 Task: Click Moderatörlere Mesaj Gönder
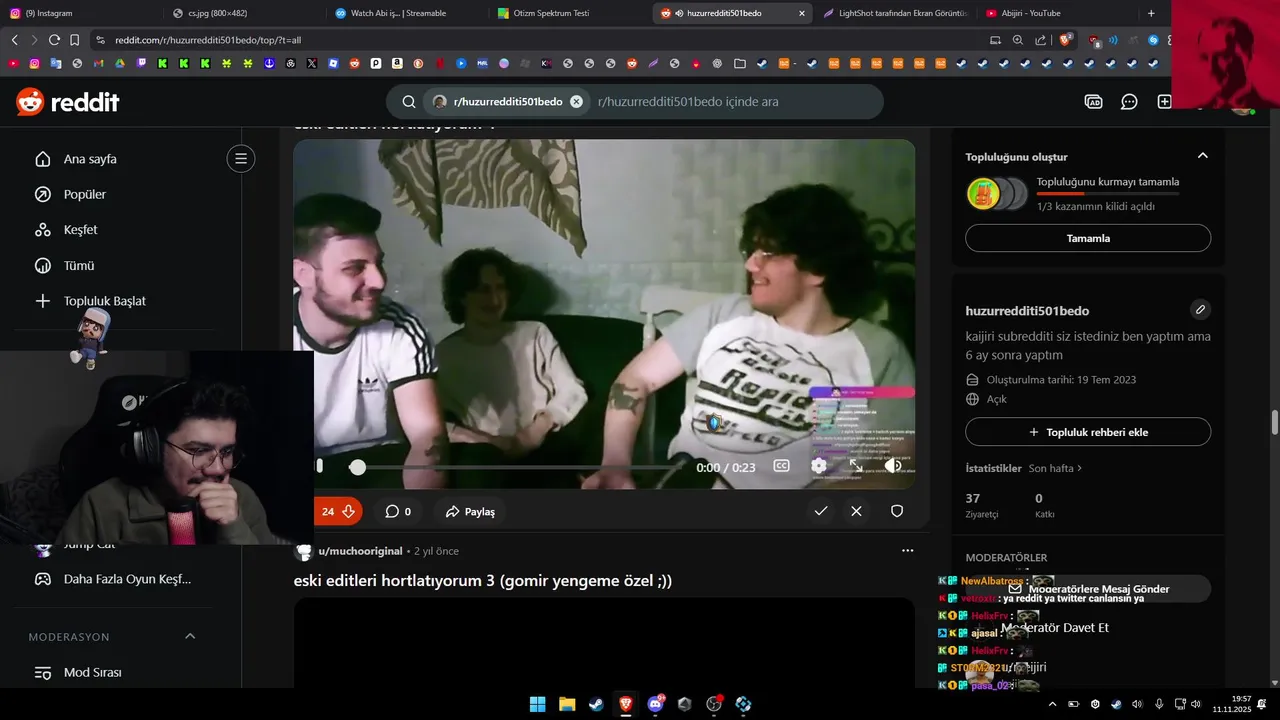pos(1088,589)
